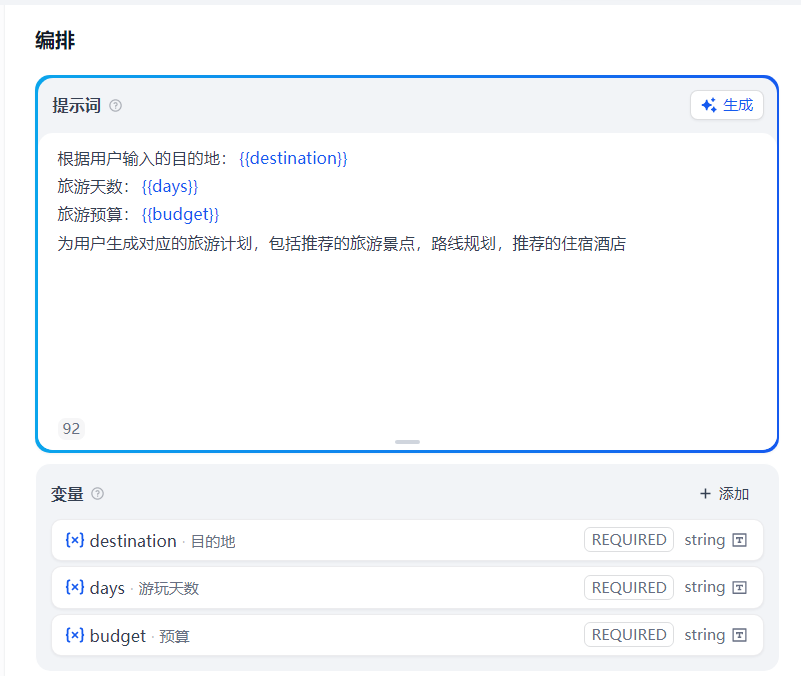Screen dimensions: 801x676
Task: Click text type icon on destination row
Action: (740, 540)
